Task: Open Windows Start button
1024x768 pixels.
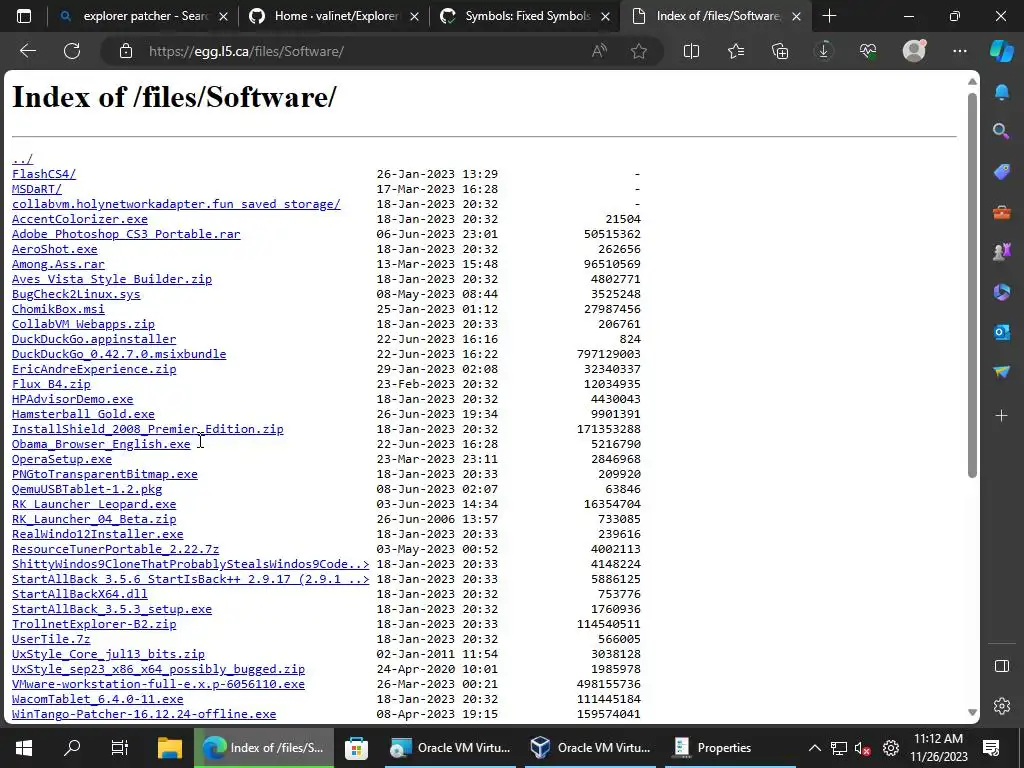Action: 24,748
